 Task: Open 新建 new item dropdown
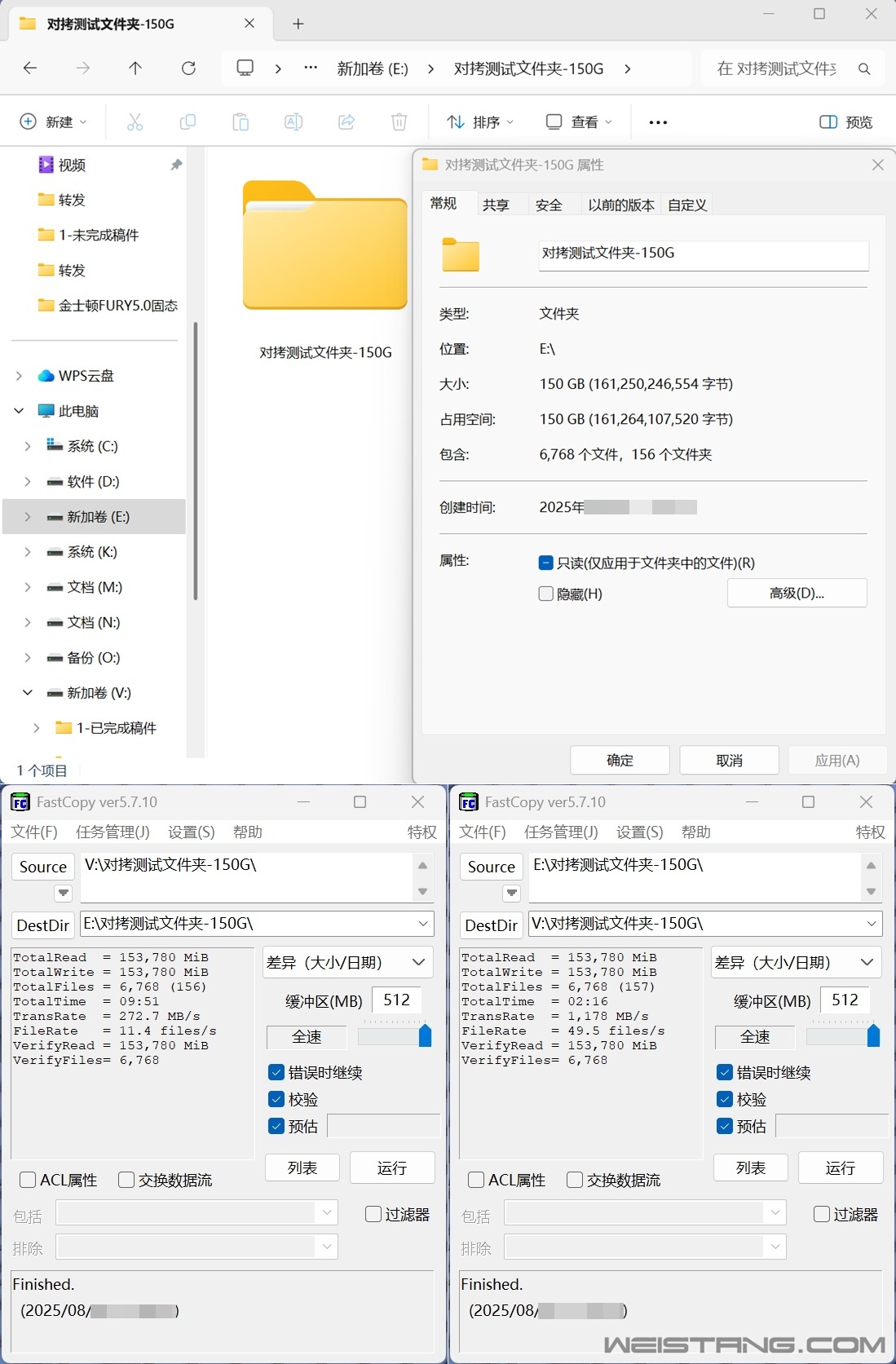(54, 122)
